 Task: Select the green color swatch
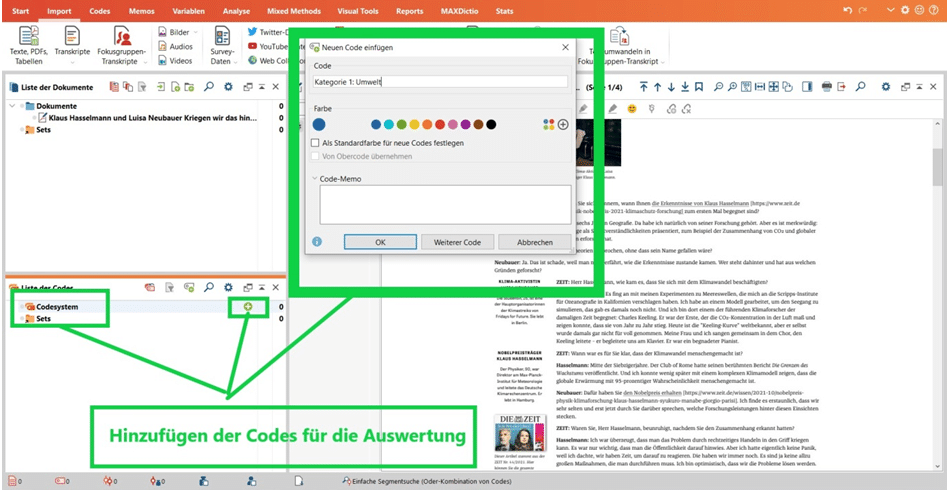[x=402, y=125]
